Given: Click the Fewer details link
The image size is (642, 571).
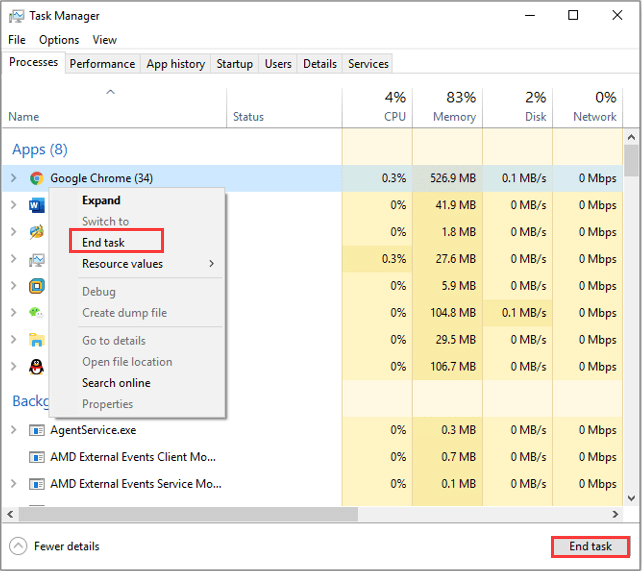Looking at the screenshot, I should 67,546.
